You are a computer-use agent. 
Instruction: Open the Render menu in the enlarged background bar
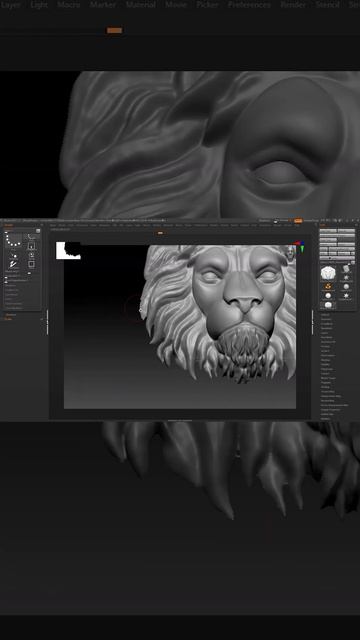tap(293, 4)
